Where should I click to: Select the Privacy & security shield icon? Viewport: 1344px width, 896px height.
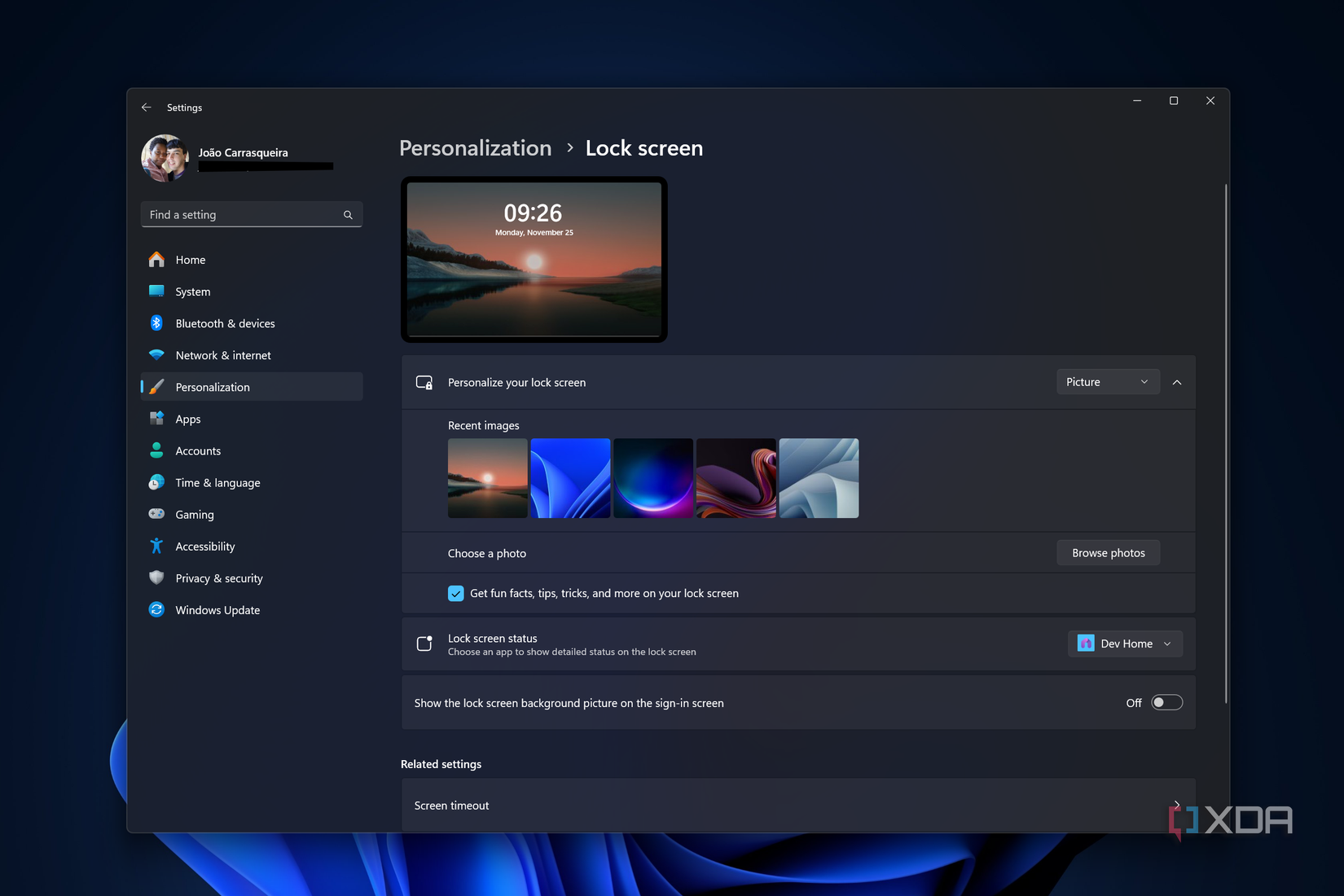[x=156, y=578]
